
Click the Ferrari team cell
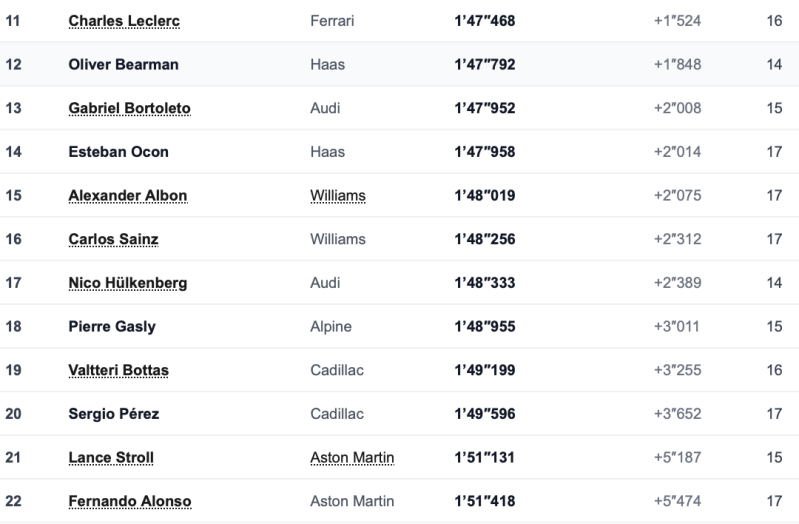332,21
